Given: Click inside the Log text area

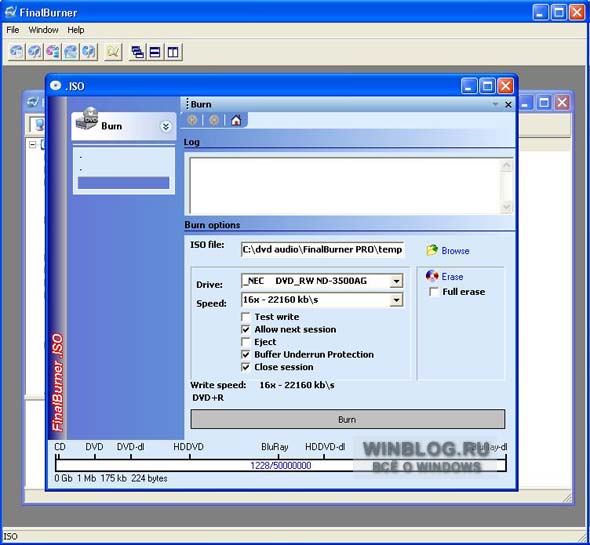Looking at the screenshot, I should click(x=345, y=186).
